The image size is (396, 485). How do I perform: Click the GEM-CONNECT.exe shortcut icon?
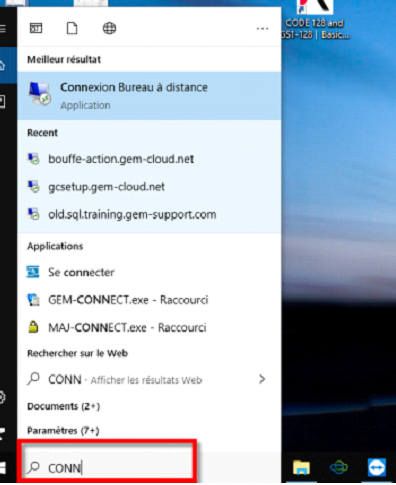(x=33, y=300)
